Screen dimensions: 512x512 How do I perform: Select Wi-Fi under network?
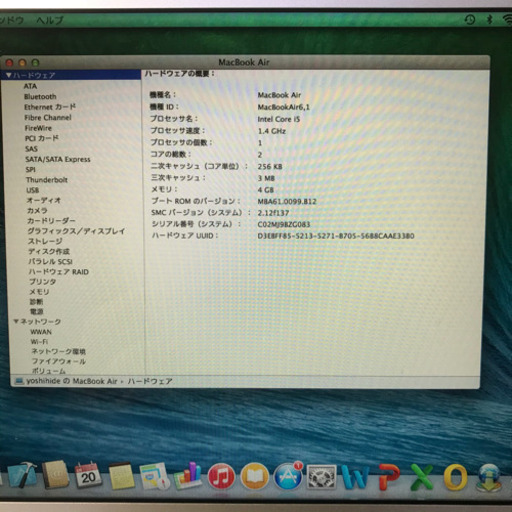point(39,342)
